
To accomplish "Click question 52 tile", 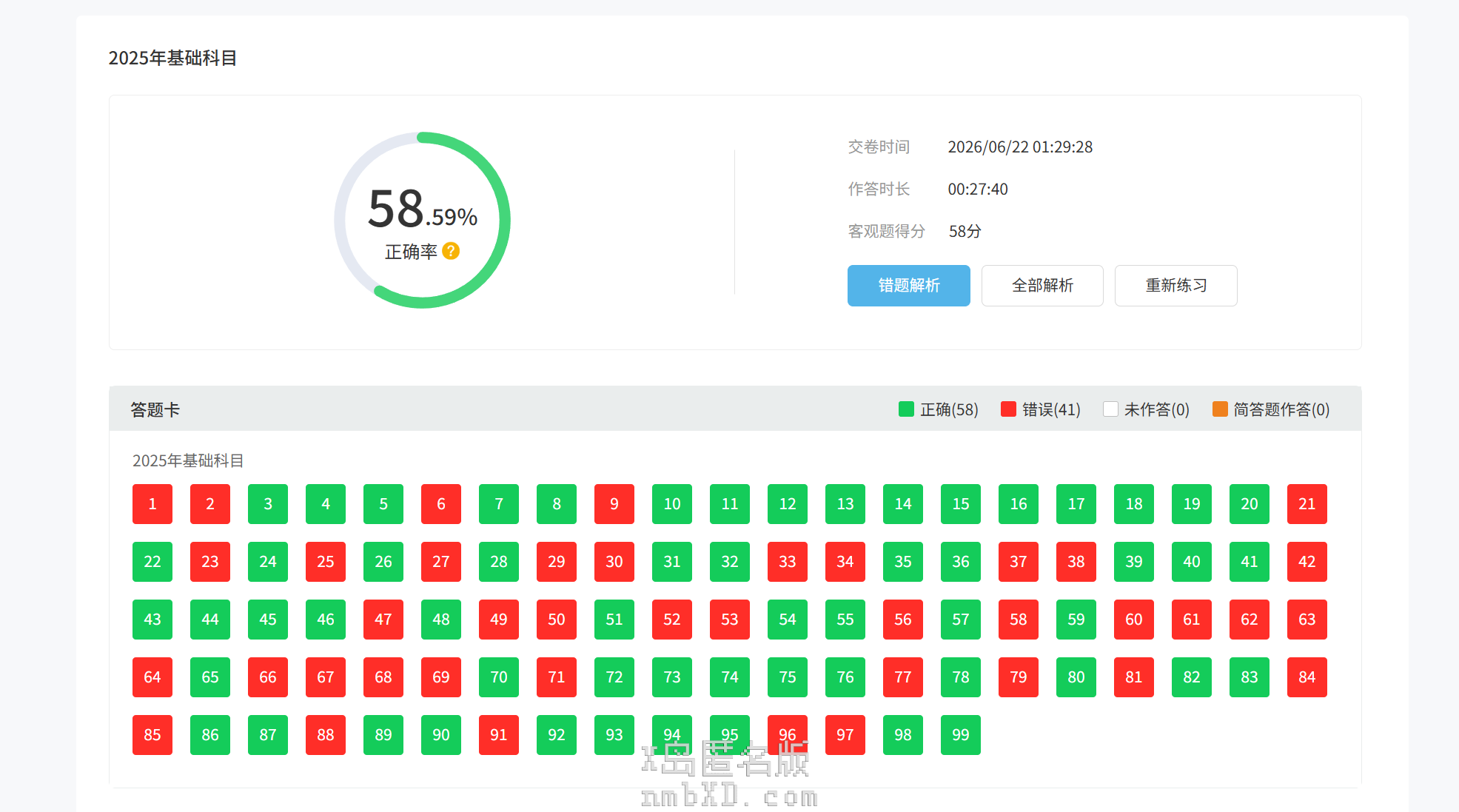I will (672, 620).
